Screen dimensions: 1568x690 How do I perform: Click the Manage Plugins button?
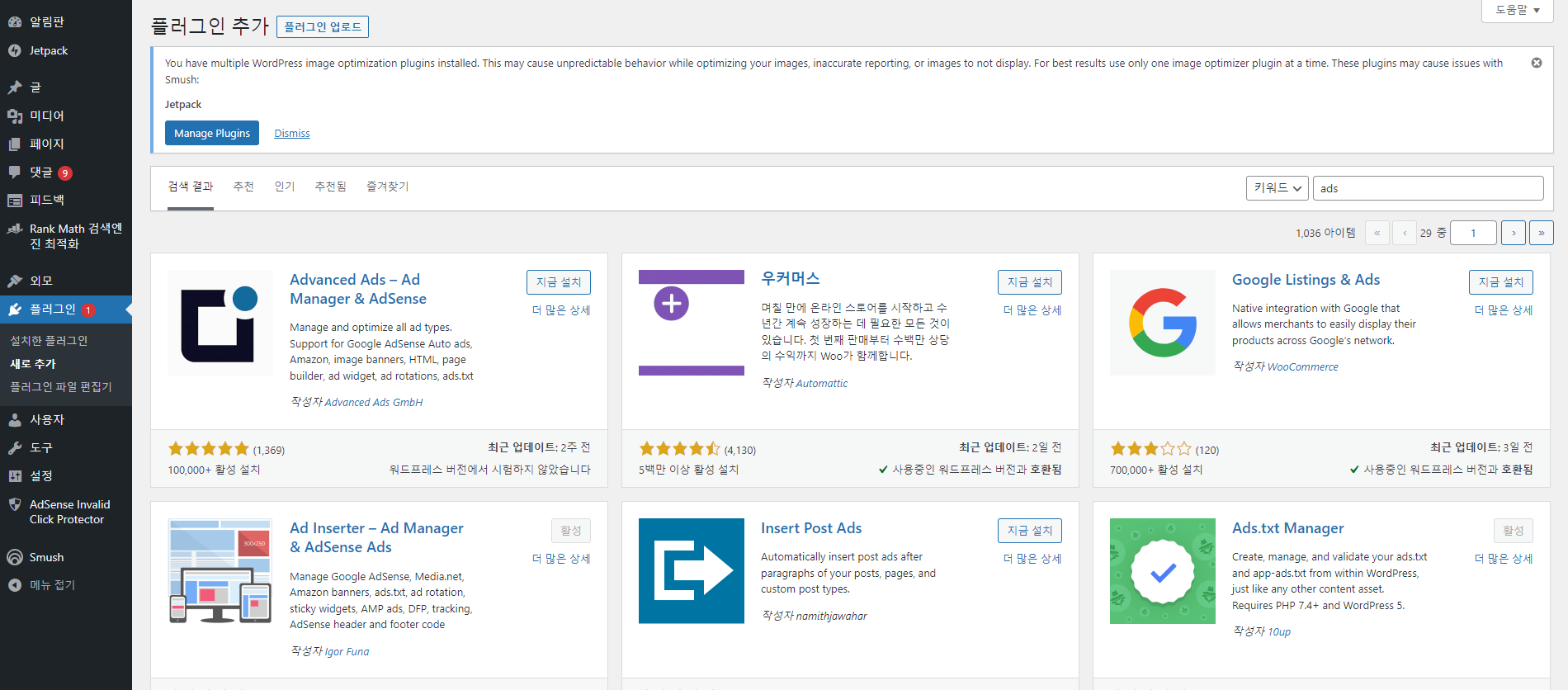tap(212, 133)
